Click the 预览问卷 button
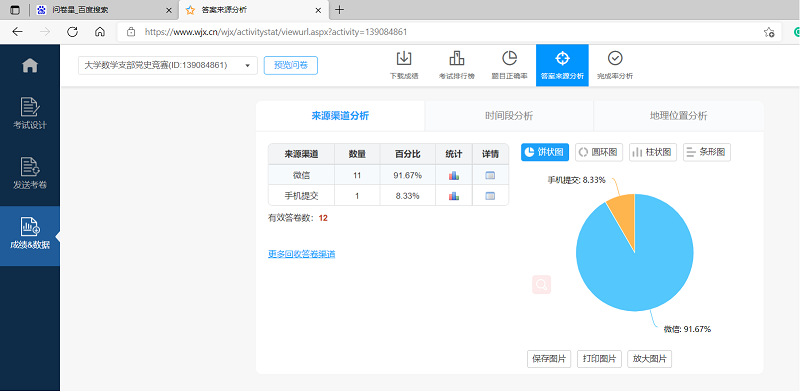The image size is (800, 392). pyautogui.click(x=291, y=65)
